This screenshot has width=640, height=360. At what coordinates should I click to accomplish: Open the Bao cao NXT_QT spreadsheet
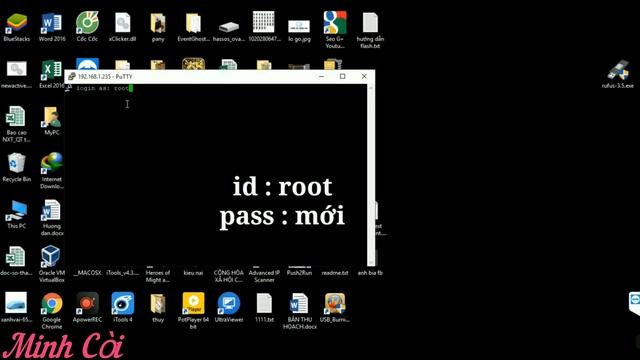pos(16,124)
